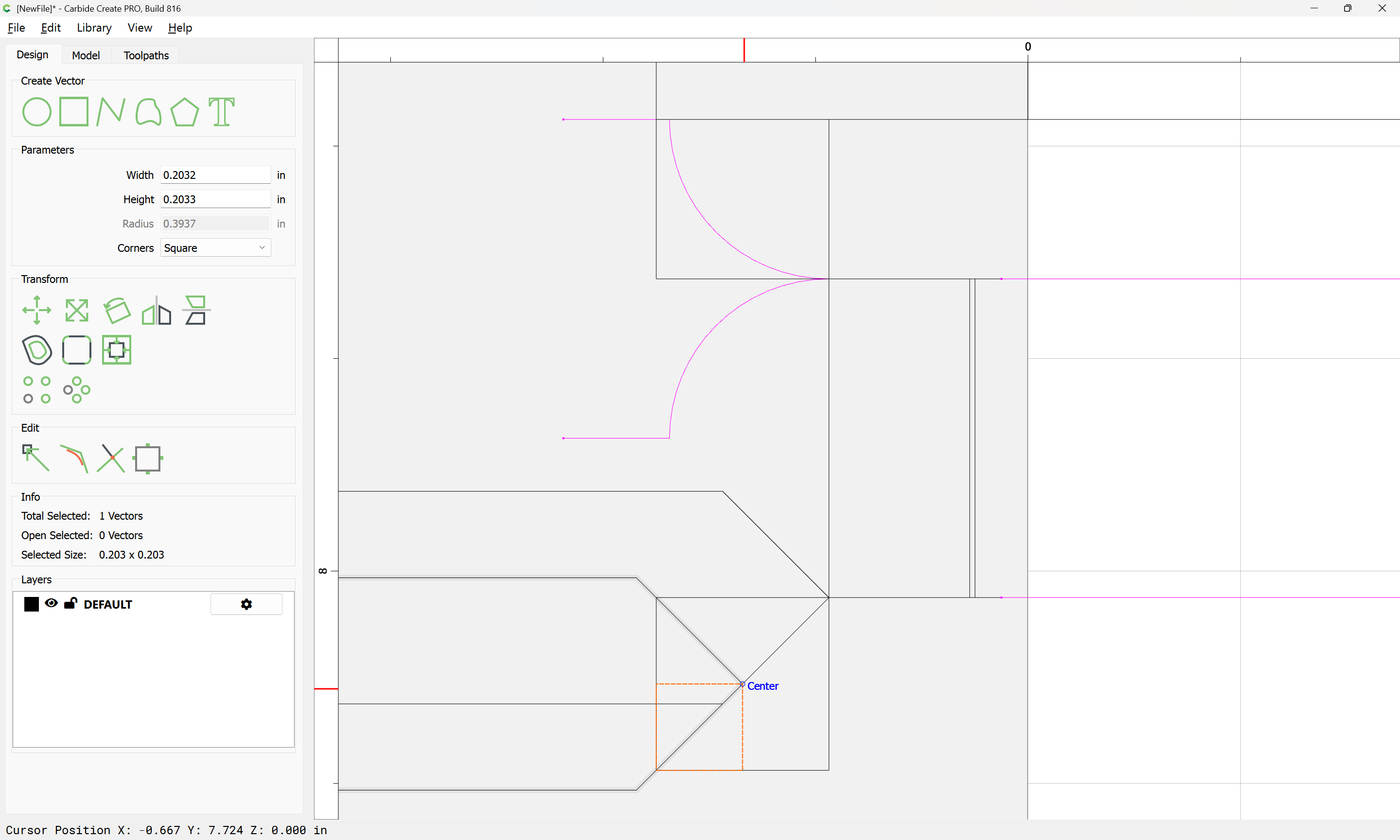Switch to the Toolpaths tab
Image resolution: width=1400 pixels, height=840 pixels.
[x=146, y=55]
